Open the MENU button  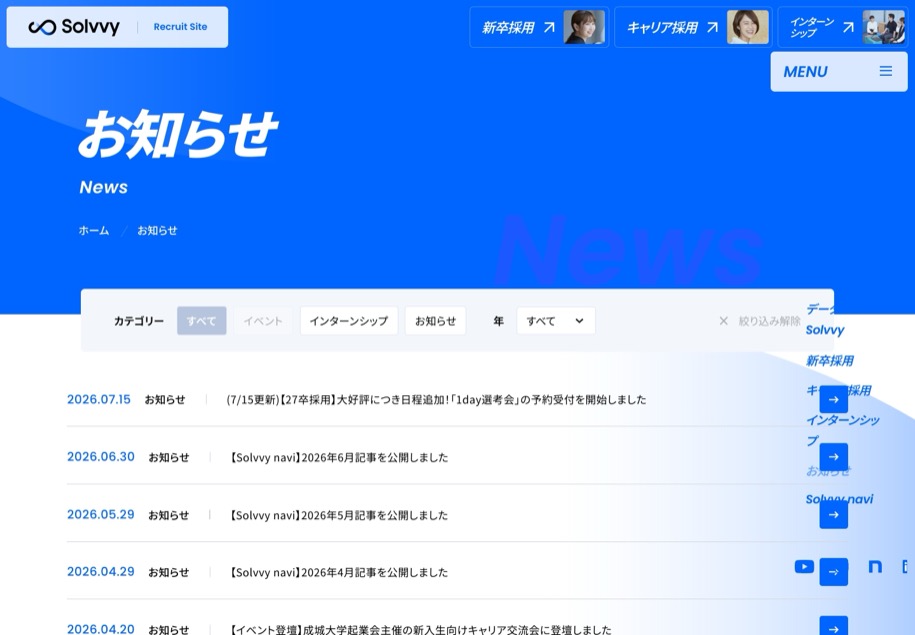coord(839,72)
